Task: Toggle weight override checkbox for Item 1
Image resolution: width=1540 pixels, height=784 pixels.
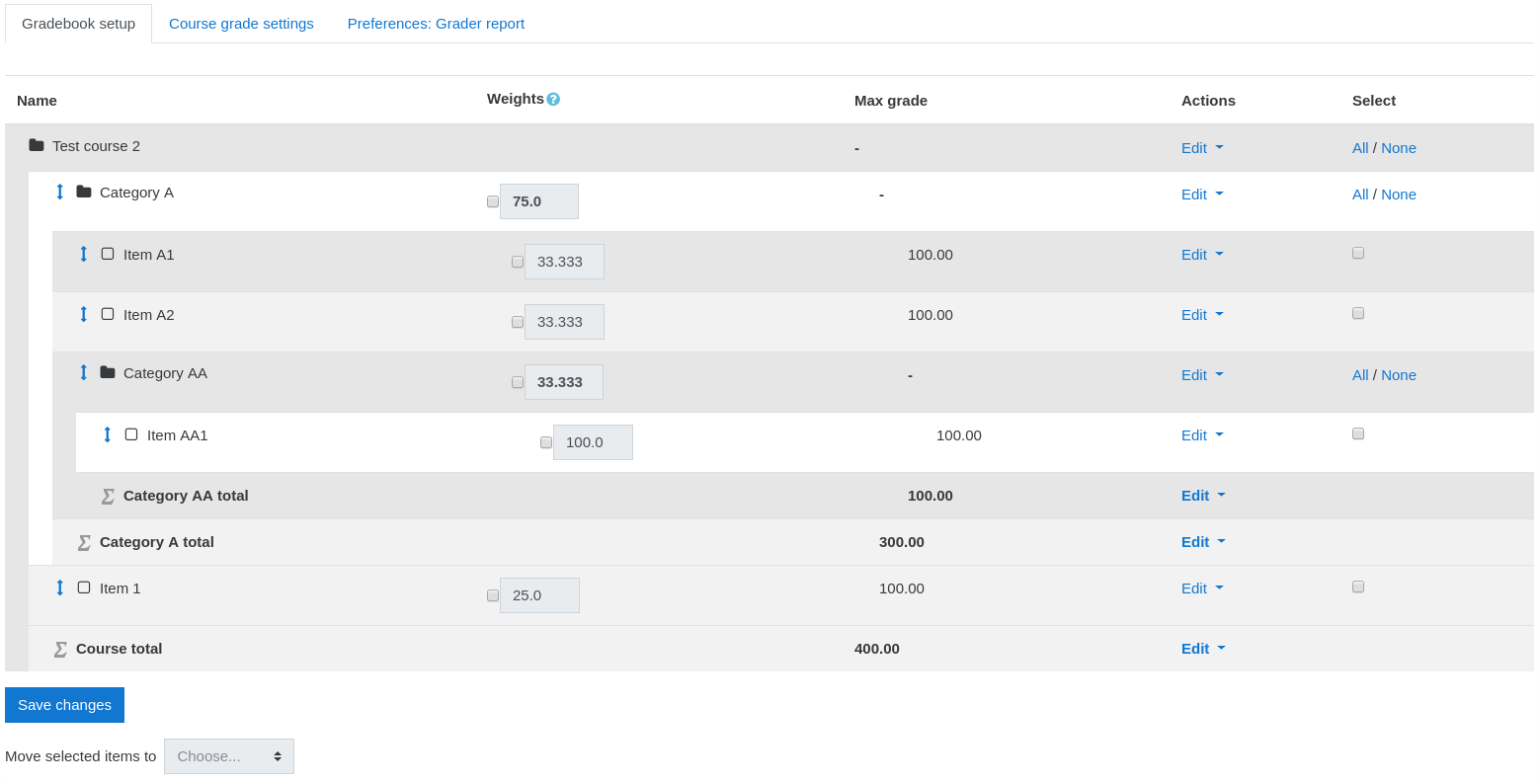Action: [x=493, y=595]
